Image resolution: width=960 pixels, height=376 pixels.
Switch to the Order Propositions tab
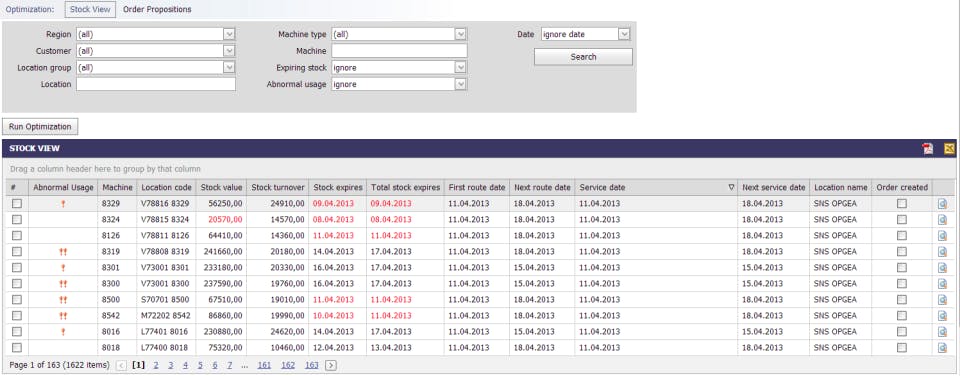click(157, 10)
